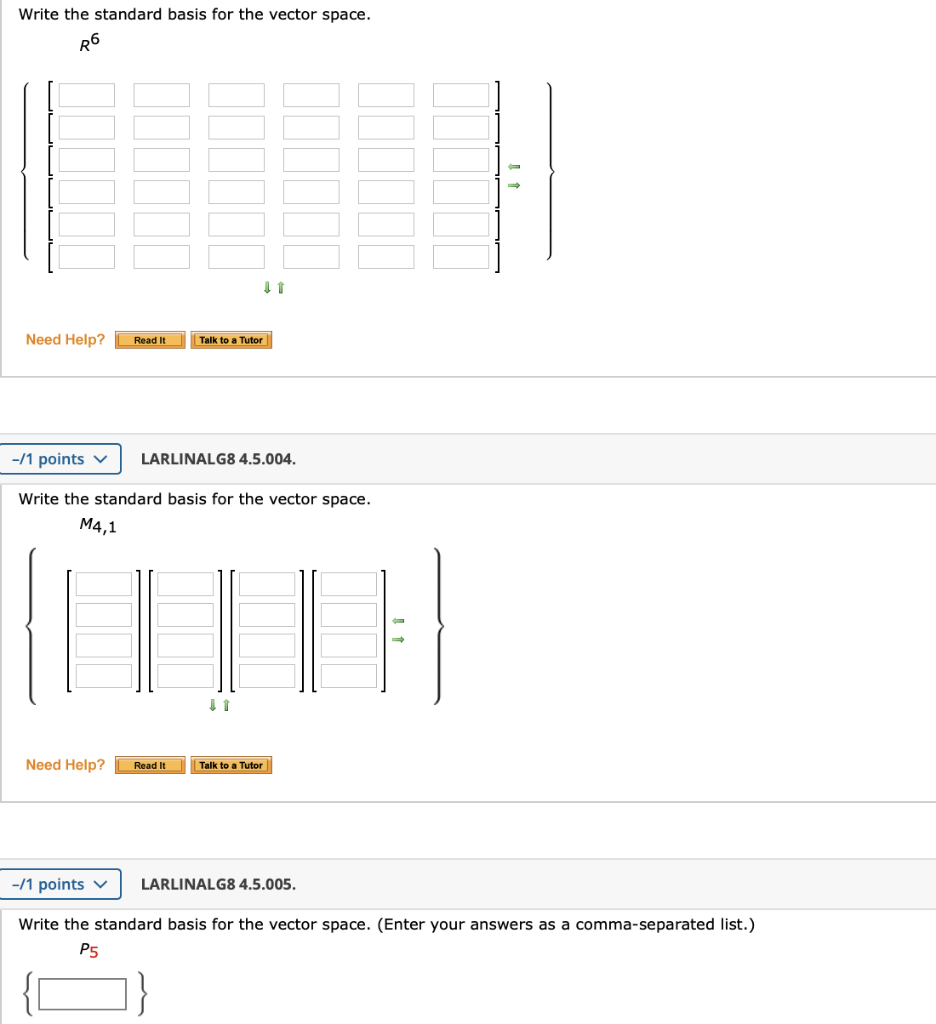Select first row, first column cell of R6 matrix
The width and height of the screenshot is (936, 1024).
click(87, 95)
